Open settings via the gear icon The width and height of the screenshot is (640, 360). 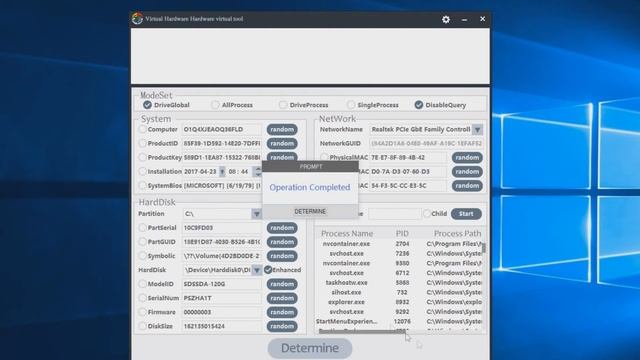pyautogui.click(x=446, y=19)
